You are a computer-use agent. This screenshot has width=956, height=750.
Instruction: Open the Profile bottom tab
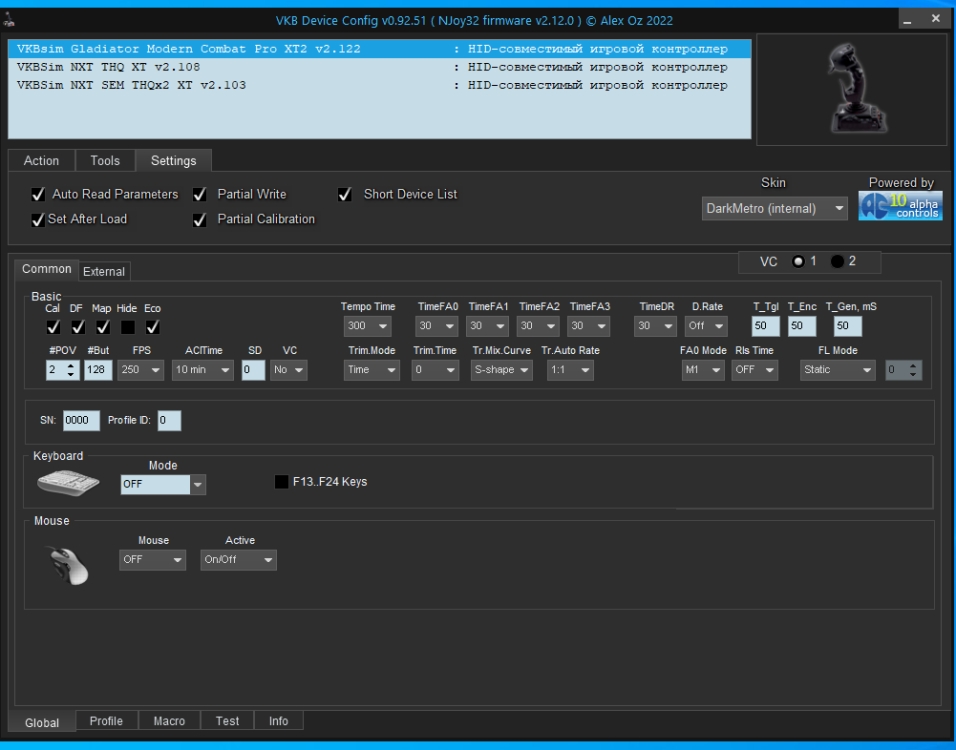[x=106, y=721]
